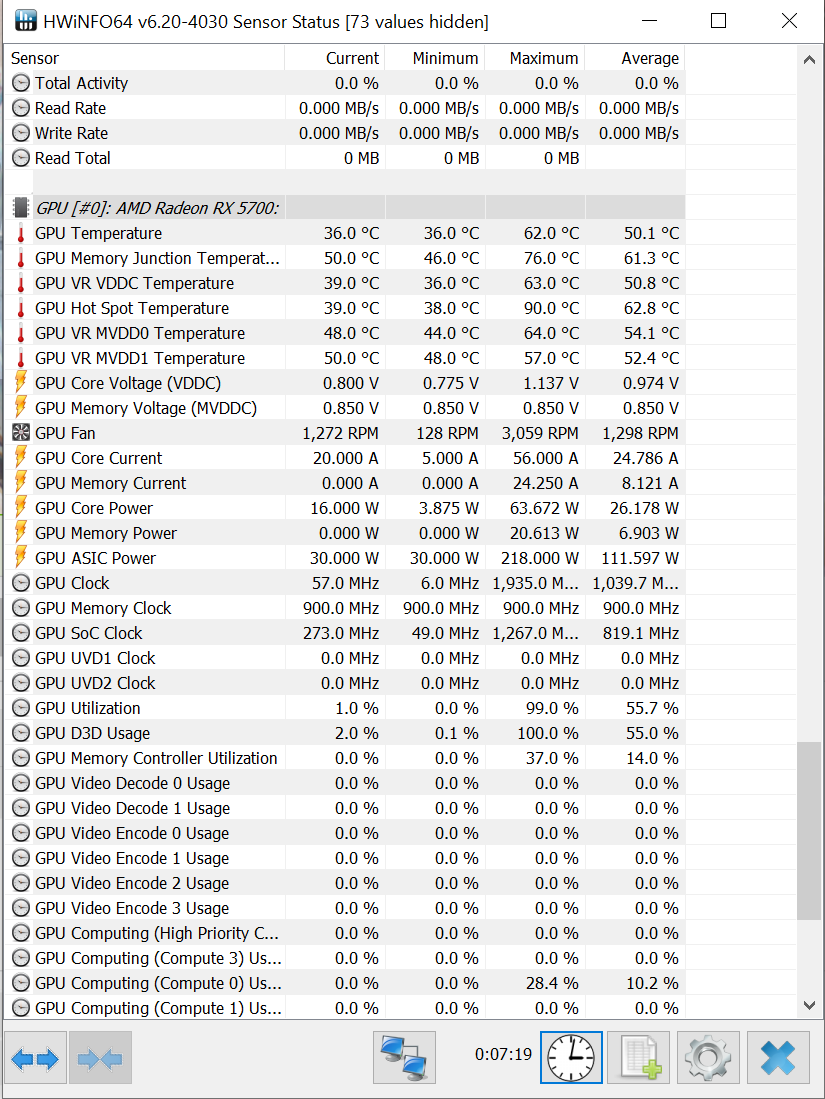Image resolution: width=825 pixels, height=1099 pixels.
Task: Click the GPU chip icon beside AMD Radeon RX 5700
Action: click(x=21, y=207)
